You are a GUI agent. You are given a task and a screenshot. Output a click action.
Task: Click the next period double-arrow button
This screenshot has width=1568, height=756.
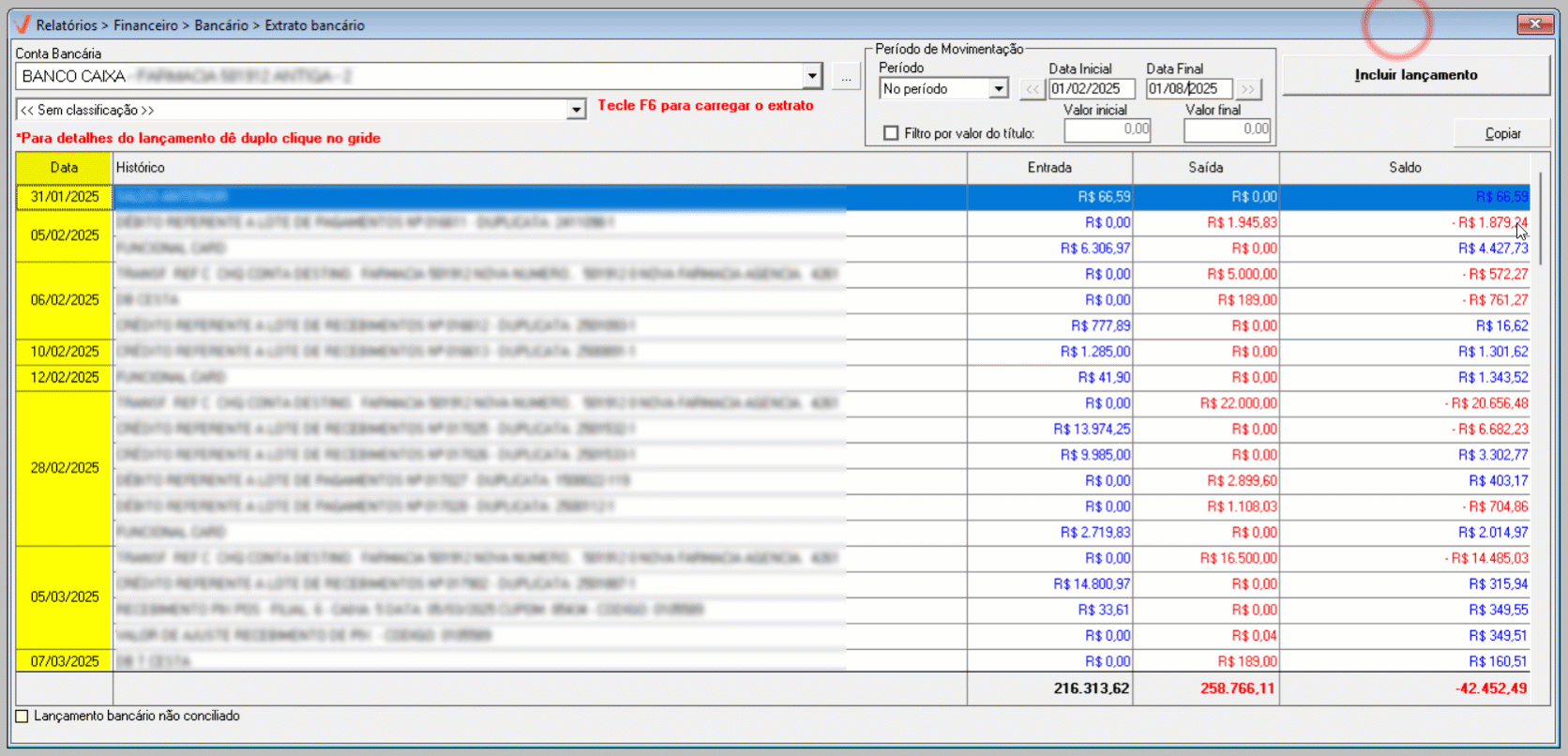[1247, 89]
